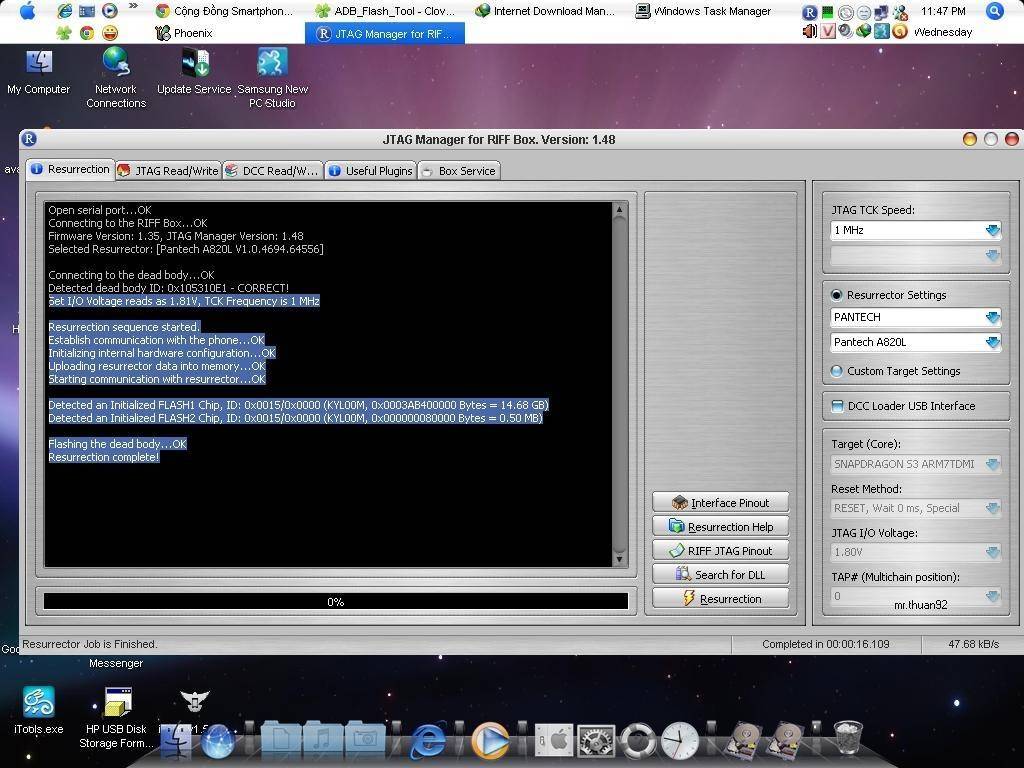Open the Reset Method dropdown
Screen dimensions: 1024x768
(x=916, y=508)
